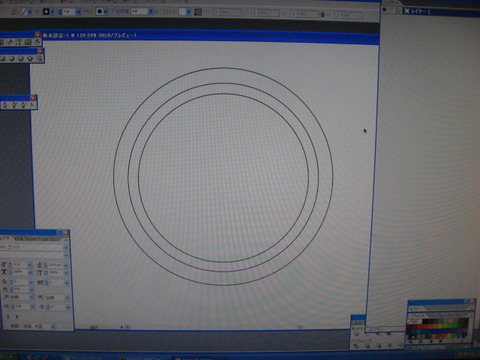Screen dimensions: 480x360
Task: Open the leading dropdown in Character panel
Action: point(66,265)
